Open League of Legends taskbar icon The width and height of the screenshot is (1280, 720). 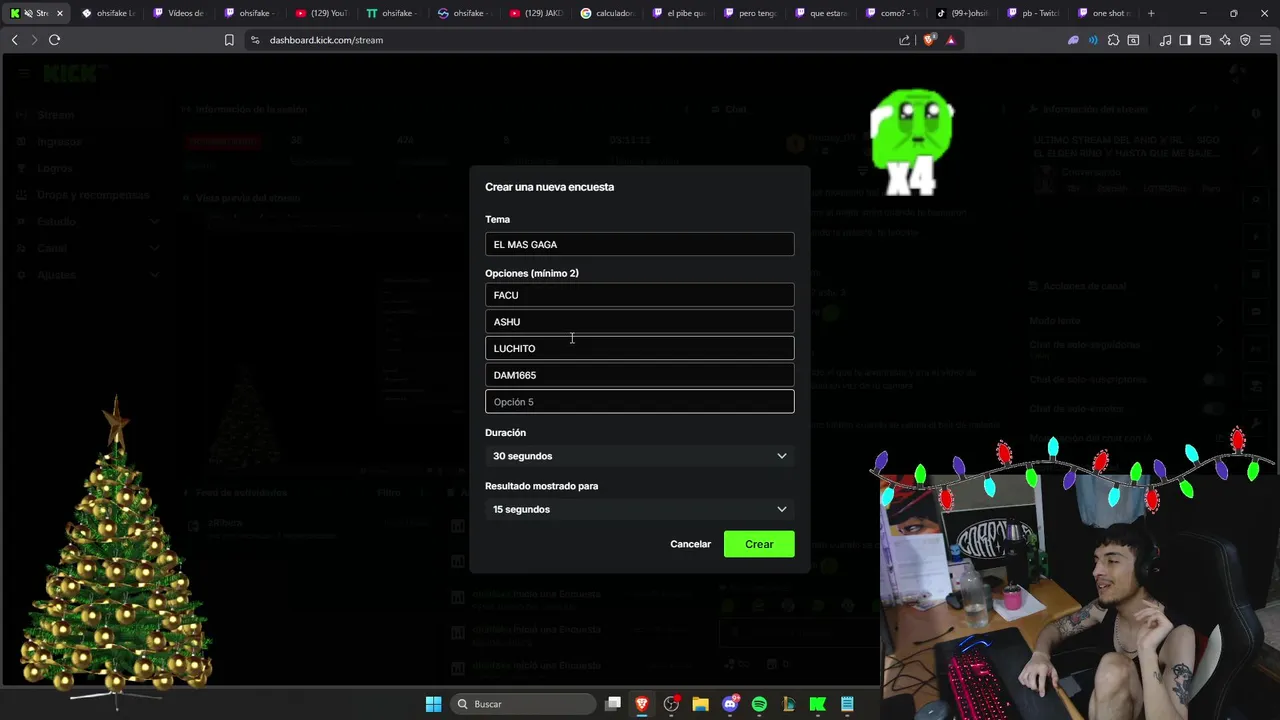[x=788, y=704]
